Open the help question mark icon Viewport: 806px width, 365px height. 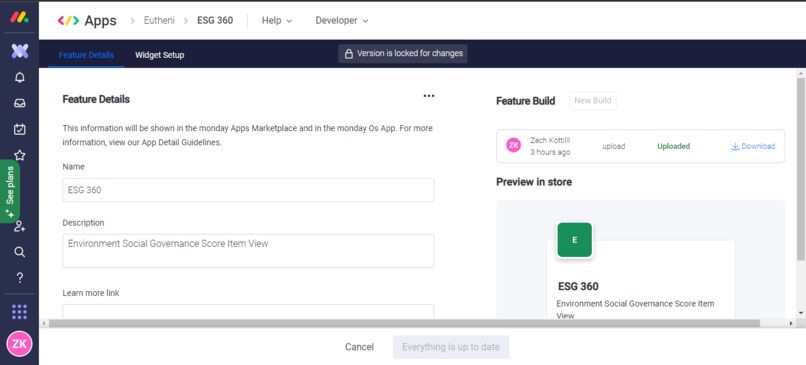coord(20,278)
